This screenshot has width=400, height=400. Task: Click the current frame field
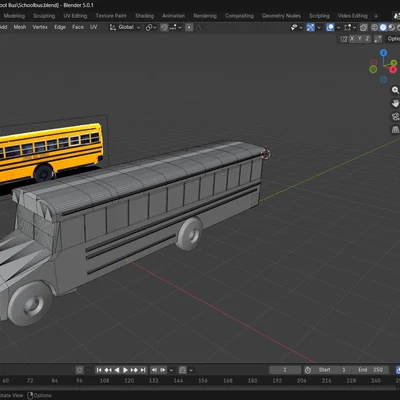[x=285, y=370]
